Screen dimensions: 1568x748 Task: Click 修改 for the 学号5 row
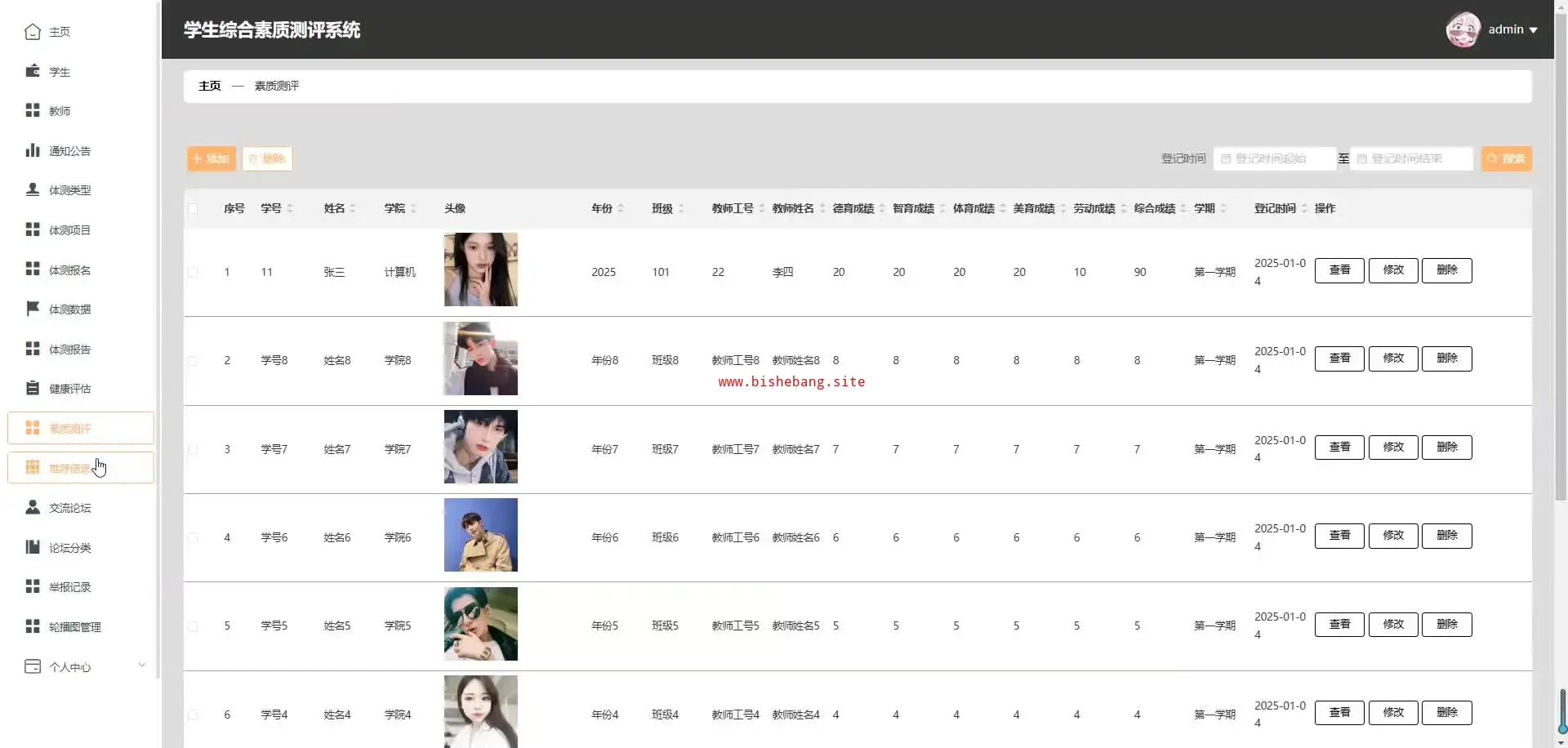pyautogui.click(x=1393, y=625)
